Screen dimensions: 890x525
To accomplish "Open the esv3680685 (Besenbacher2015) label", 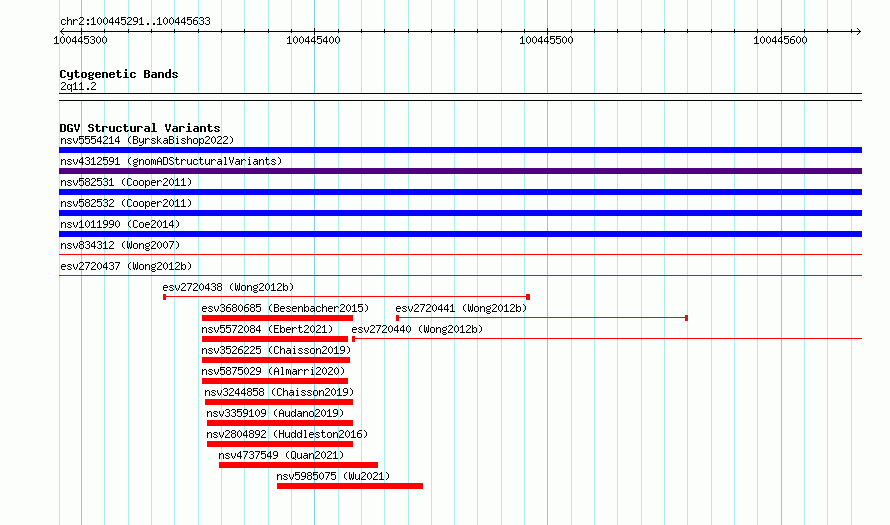I will 285,308.
